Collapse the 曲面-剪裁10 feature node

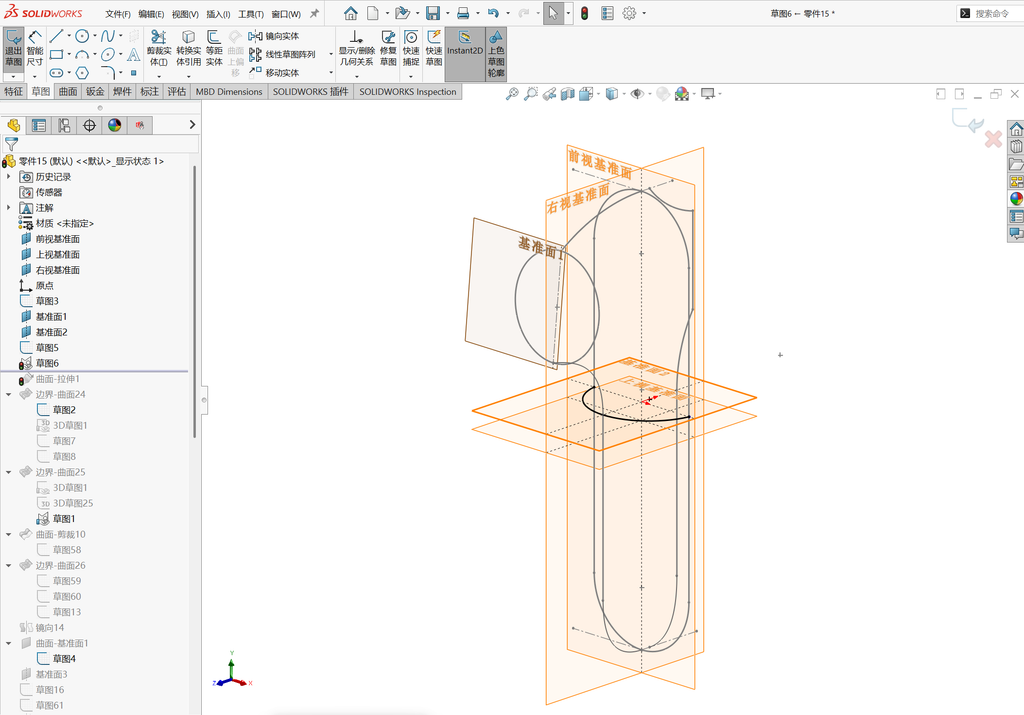[8, 534]
